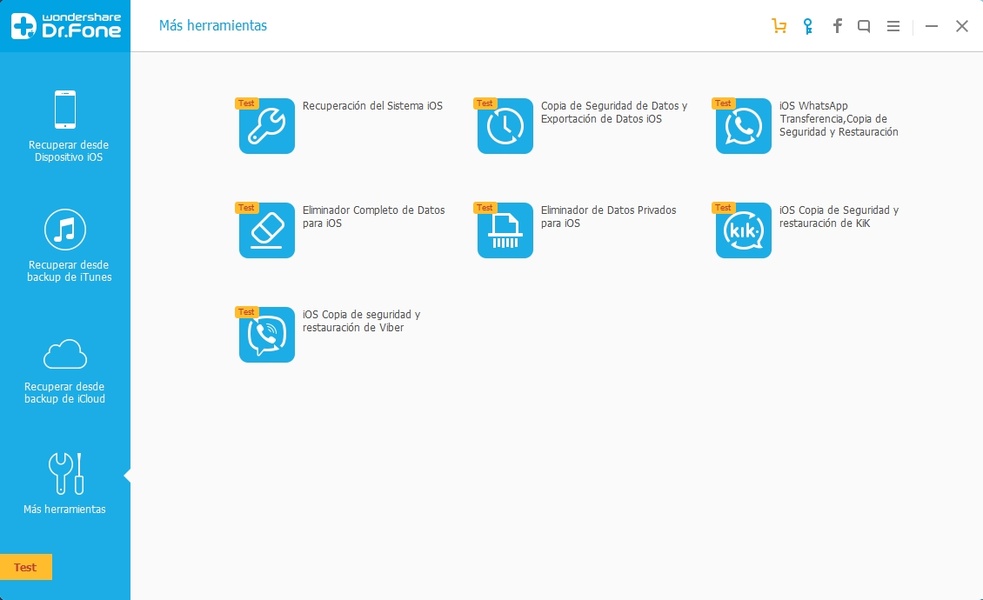Image resolution: width=983 pixels, height=600 pixels.
Task: Click Copia de Seguridad de Datos label
Action: (x=614, y=112)
